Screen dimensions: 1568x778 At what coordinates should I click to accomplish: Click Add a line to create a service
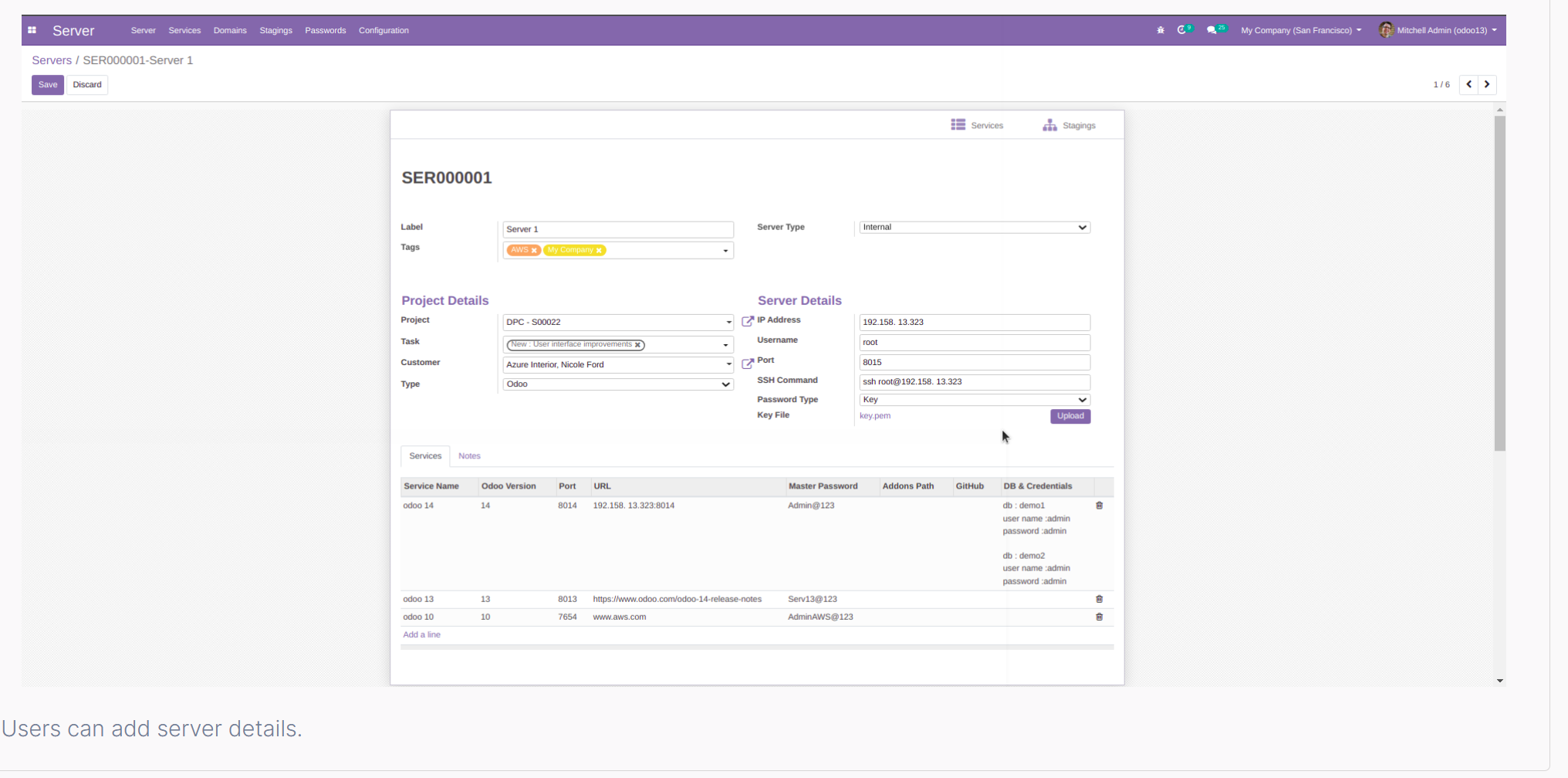tap(421, 634)
